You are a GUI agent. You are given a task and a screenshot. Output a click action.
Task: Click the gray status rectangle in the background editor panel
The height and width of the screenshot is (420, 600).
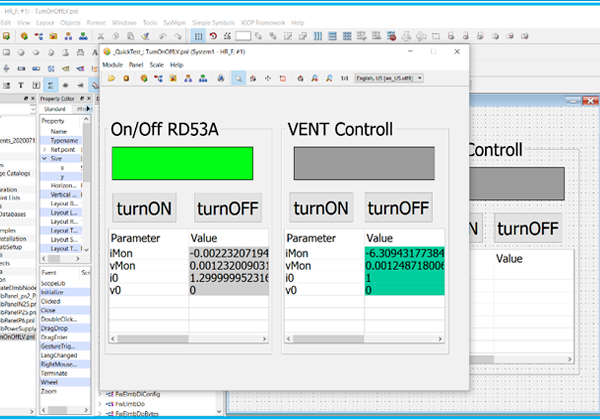(x=517, y=184)
